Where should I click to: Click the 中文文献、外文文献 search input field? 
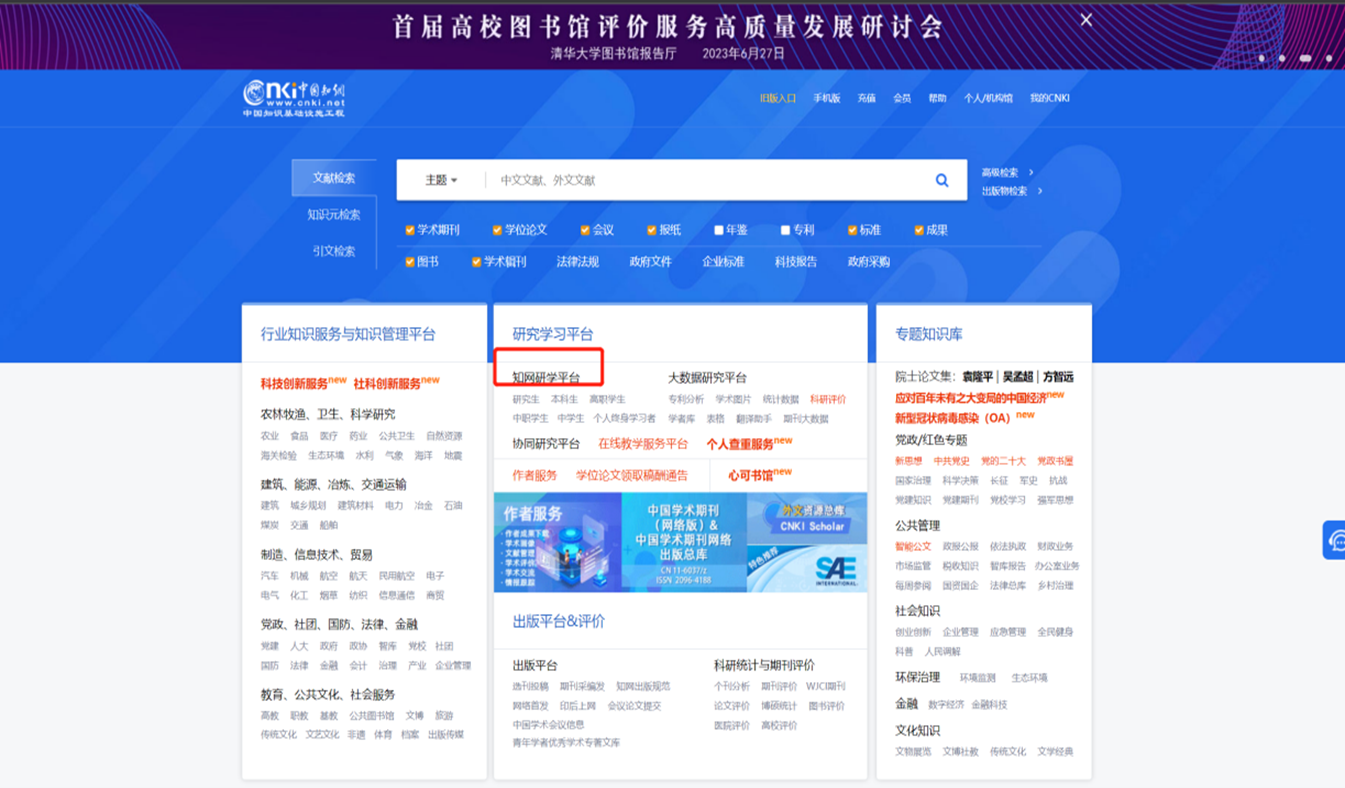point(705,180)
